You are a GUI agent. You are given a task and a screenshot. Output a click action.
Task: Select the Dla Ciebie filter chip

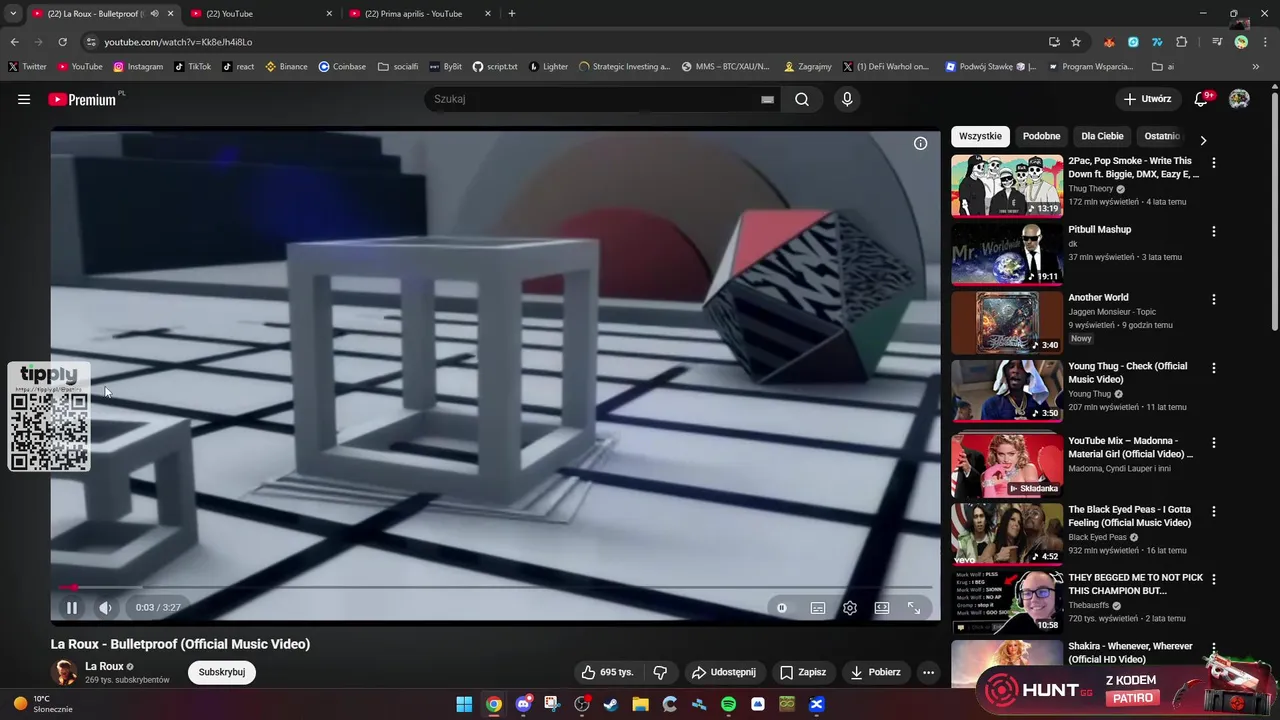pos(1102,136)
